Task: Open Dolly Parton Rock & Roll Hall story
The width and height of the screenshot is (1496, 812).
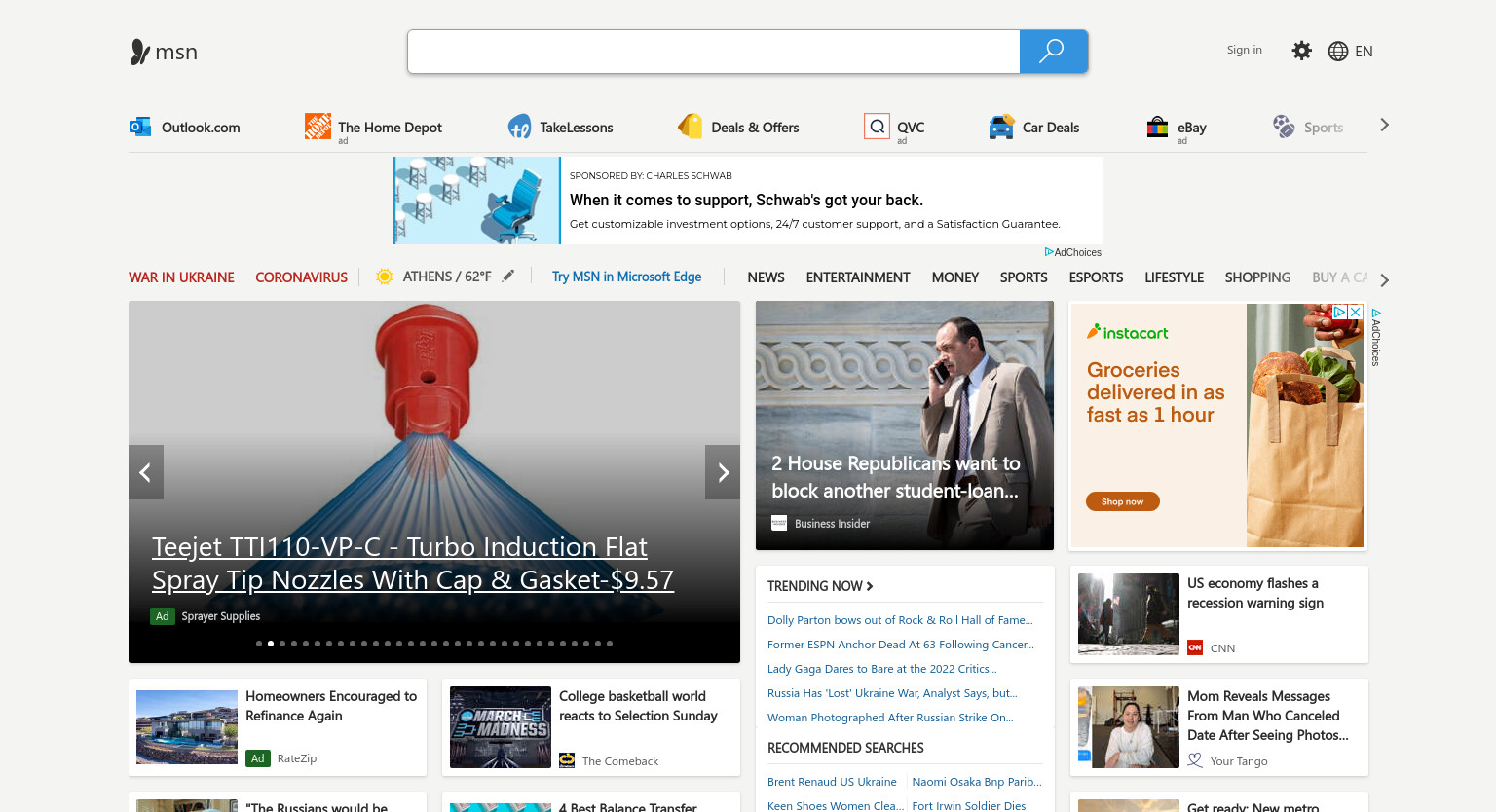Action: tap(900, 620)
